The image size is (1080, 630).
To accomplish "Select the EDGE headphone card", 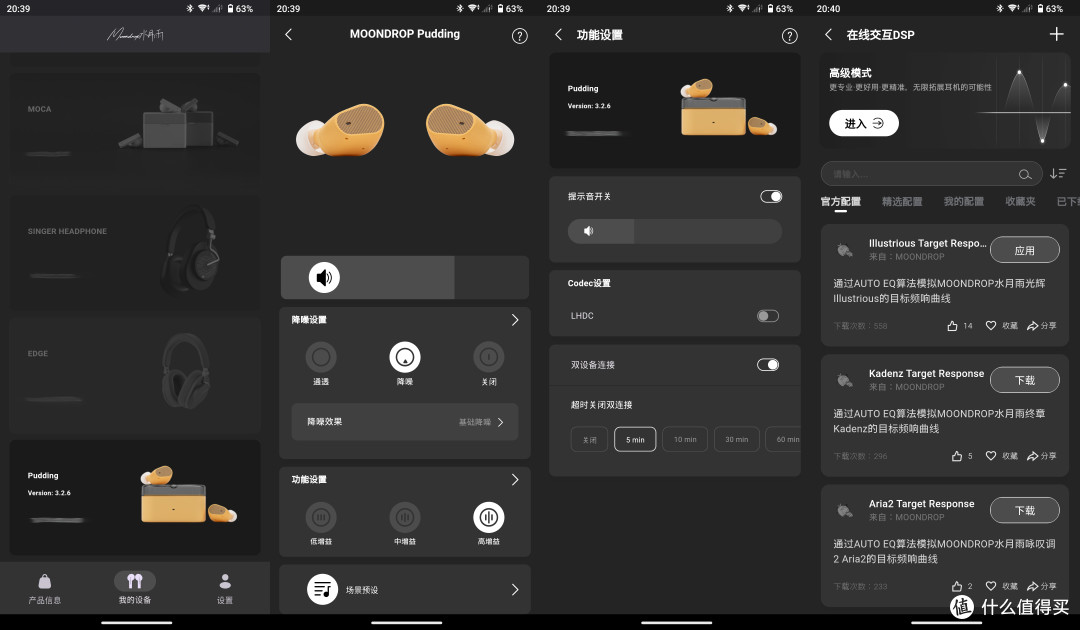I will pos(135,375).
